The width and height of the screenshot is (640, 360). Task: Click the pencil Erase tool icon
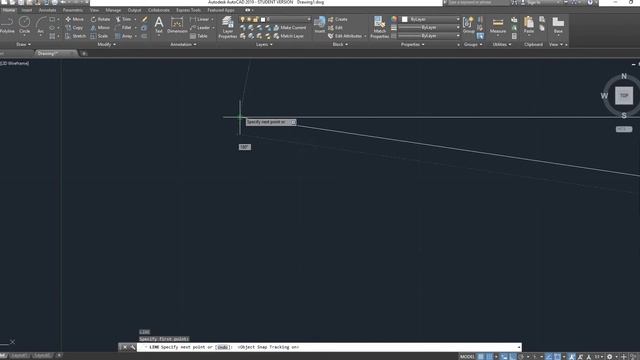pyautogui.click(x=144, y=19)
